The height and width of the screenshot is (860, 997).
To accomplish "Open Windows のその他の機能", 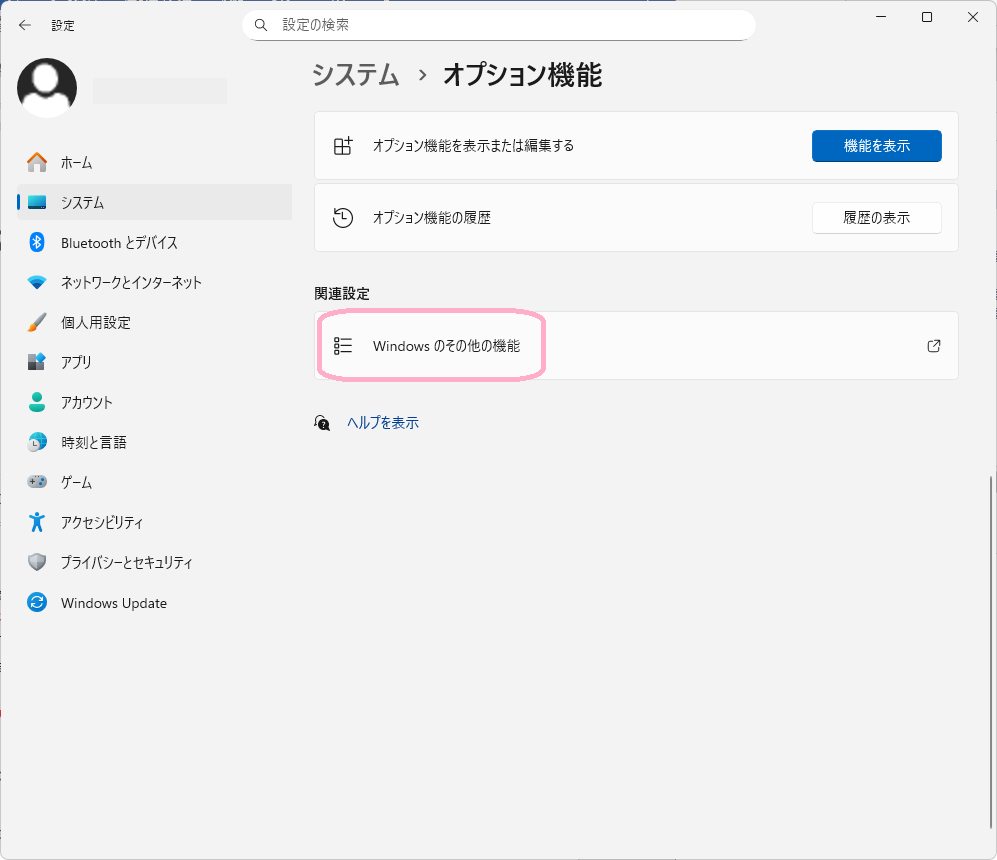I will tap(446, 346).
